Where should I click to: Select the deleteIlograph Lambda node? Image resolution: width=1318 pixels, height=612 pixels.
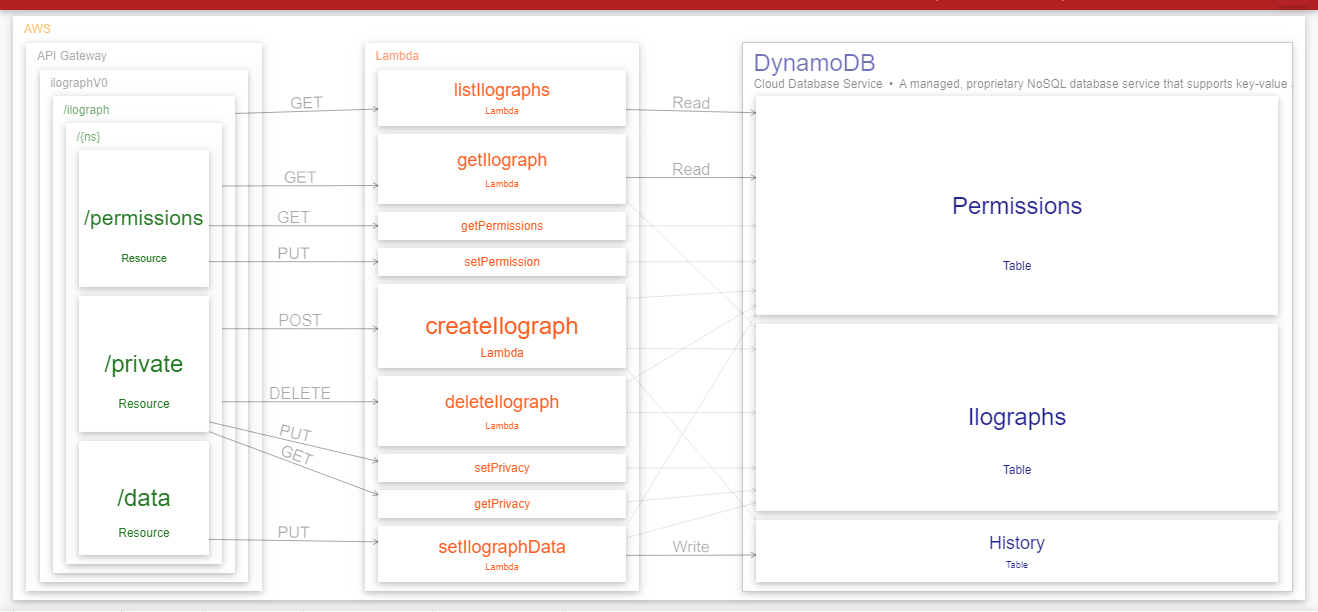[501, 410]
